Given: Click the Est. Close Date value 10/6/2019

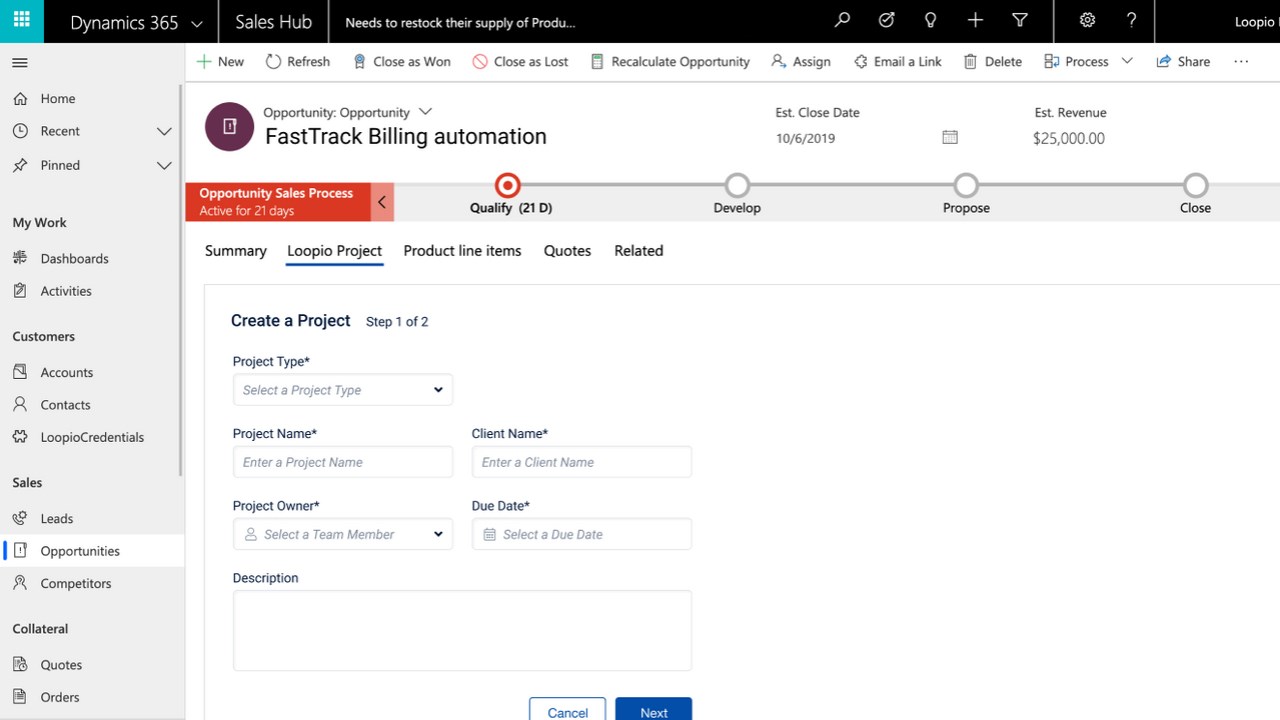Looking at the screenshot, I should click(x=805, y=138).
